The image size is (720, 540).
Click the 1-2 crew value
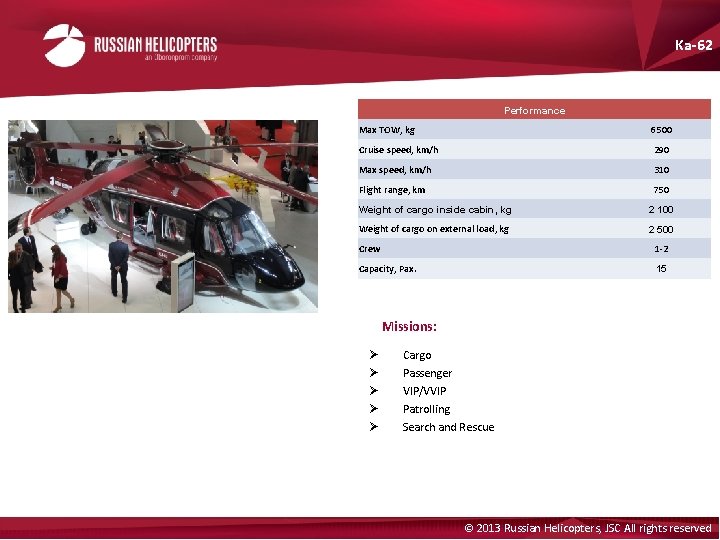[661, 249]
